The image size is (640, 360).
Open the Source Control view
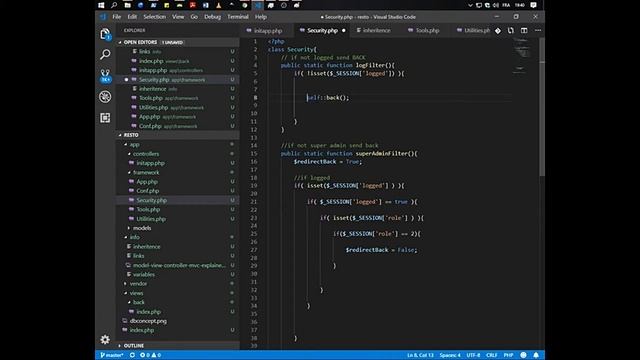(x=105, y=76)
